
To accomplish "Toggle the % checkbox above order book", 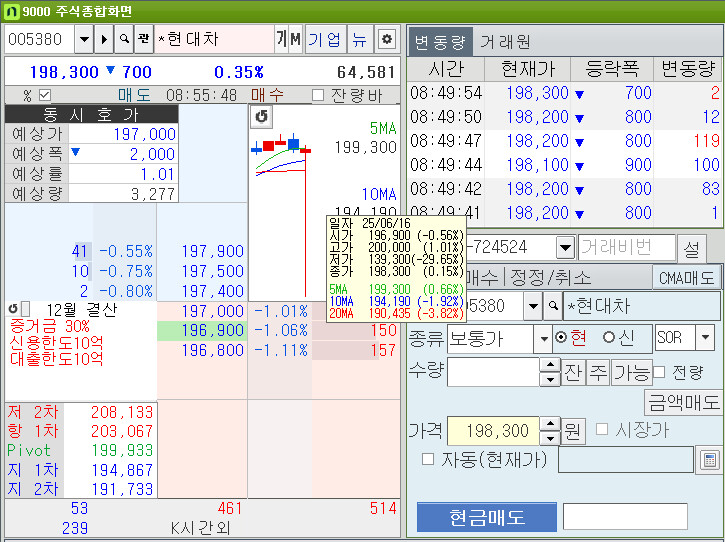I will (x=43, y=95).
